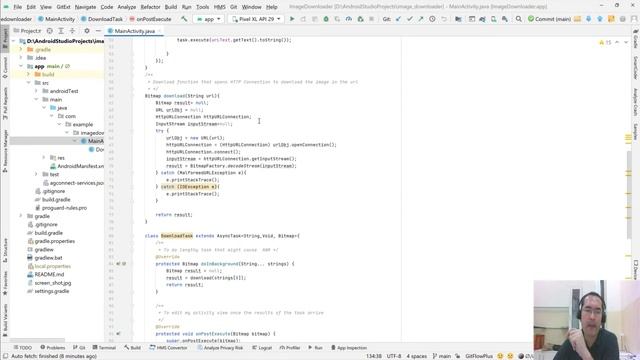The height and width of the screenshot is (360, 640).
Task: Hide the Project panel with minus icon
Action: click(x=98, y=31)
